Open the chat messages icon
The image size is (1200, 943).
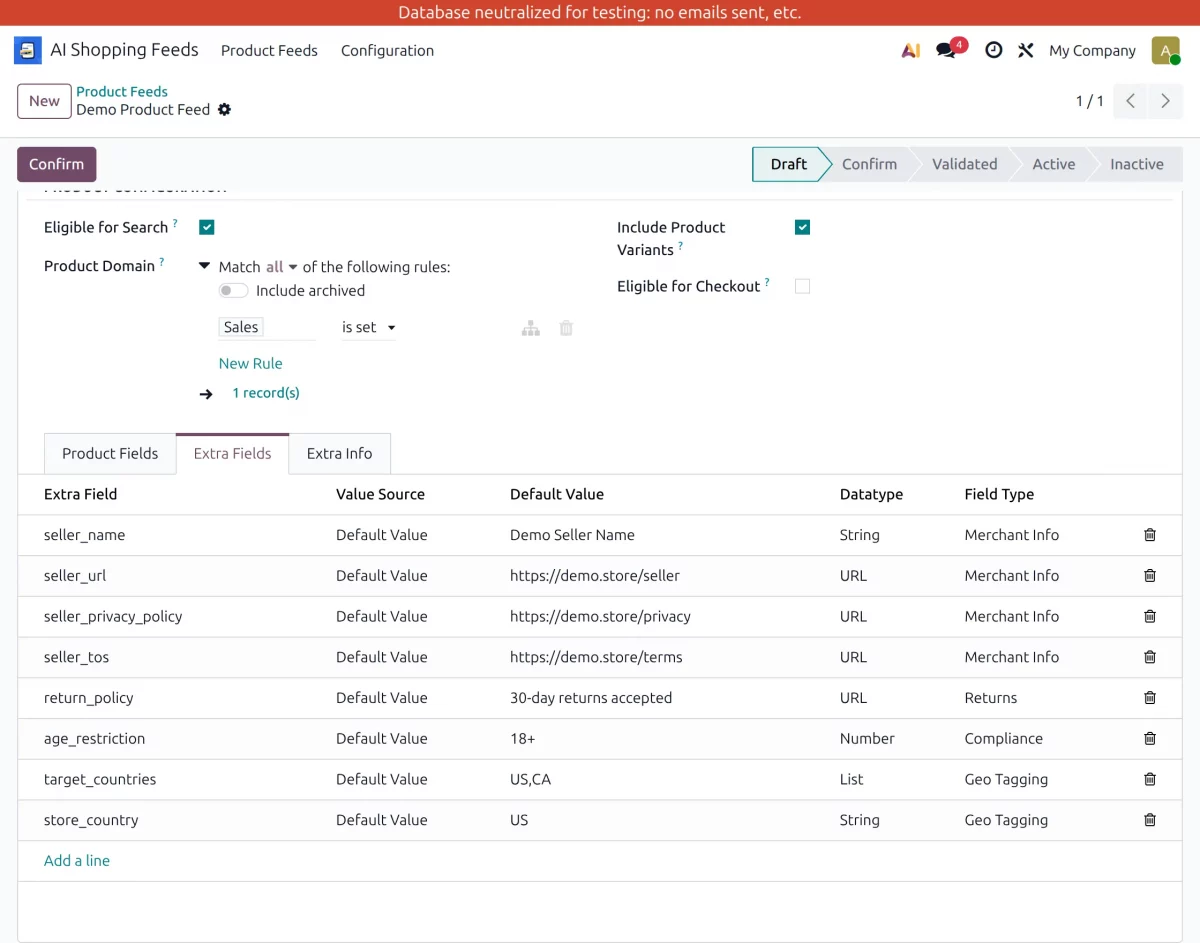[946, 51]
